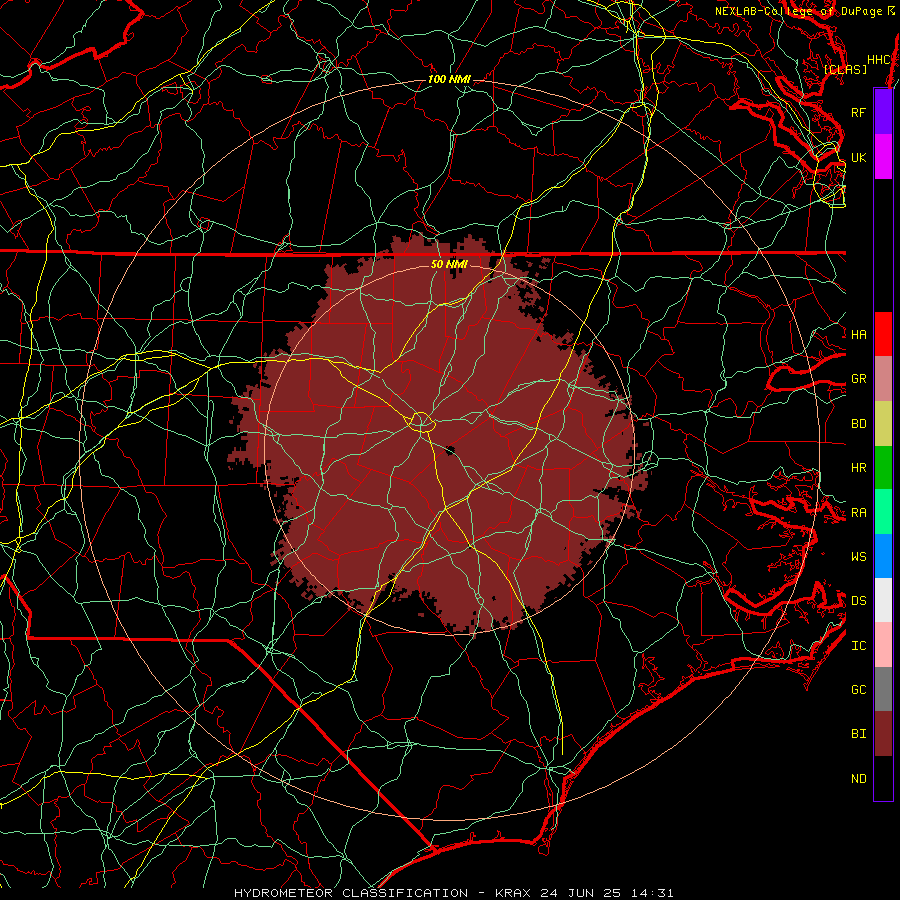
Task: Click the DS legend label
Action: pyautogui.click(x=858, y=600)
